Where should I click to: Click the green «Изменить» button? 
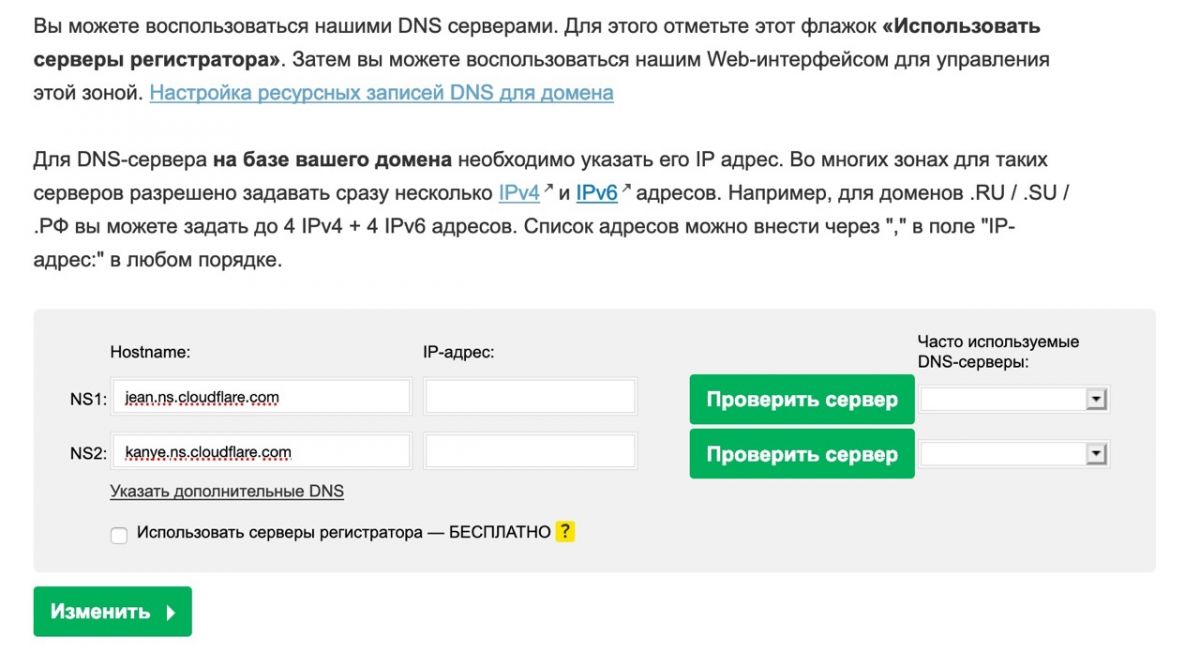(x=112, y=612)
